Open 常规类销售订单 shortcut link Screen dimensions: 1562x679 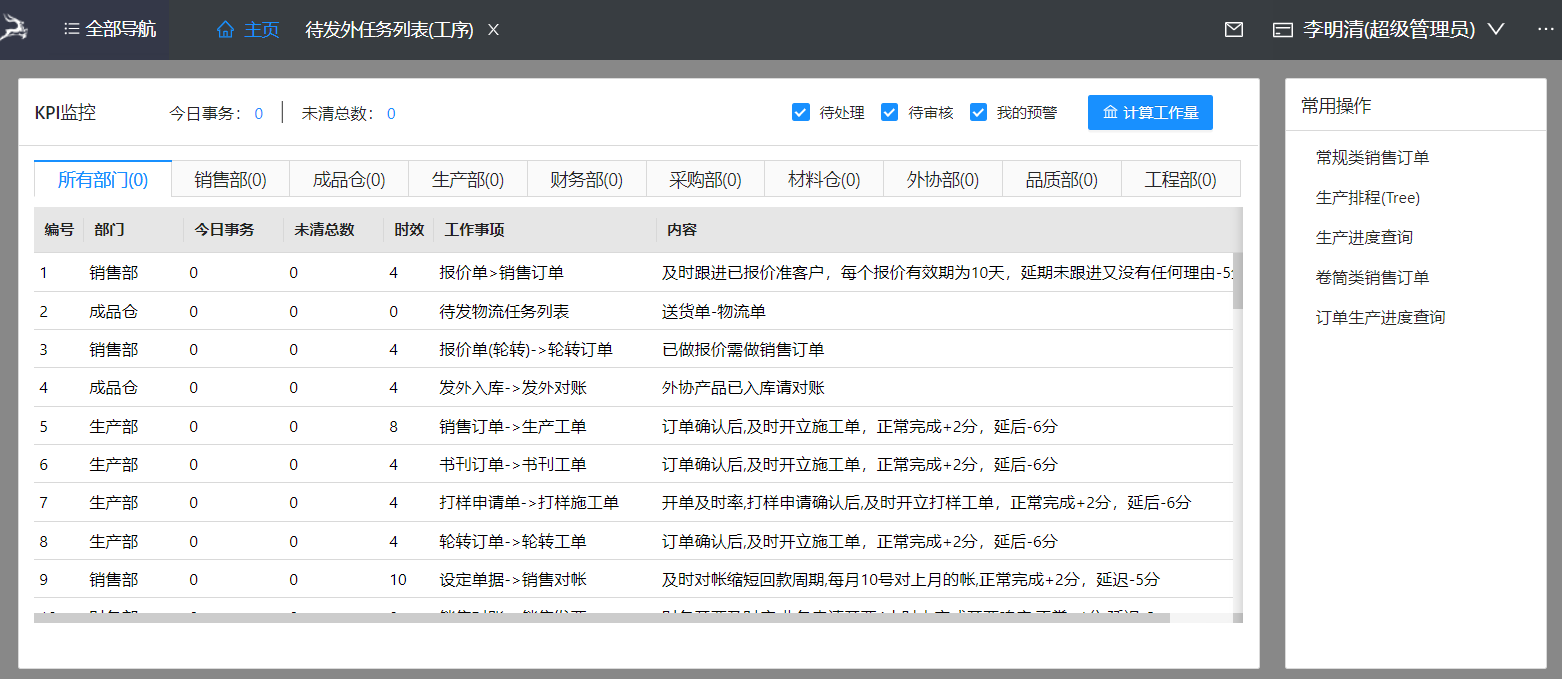pos(1372,158)
